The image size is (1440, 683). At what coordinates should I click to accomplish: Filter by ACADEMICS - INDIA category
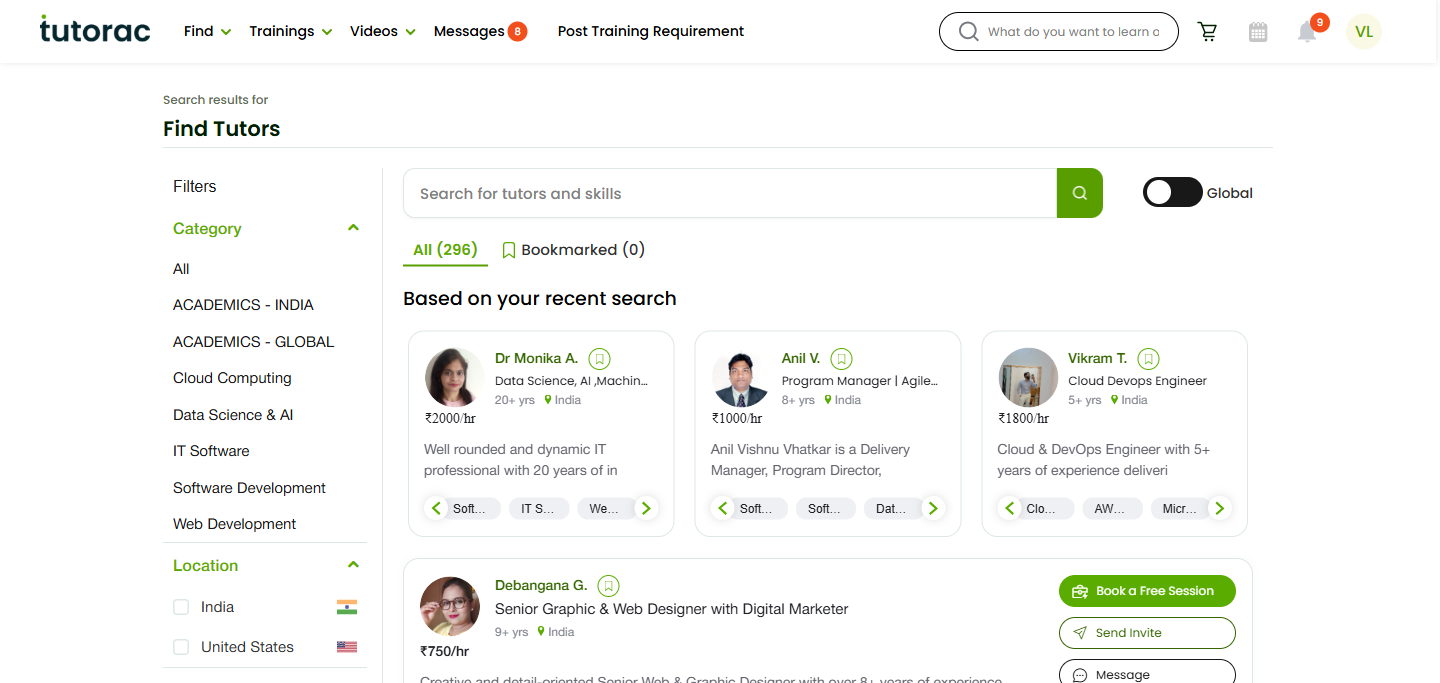click(x=243, y=305)
